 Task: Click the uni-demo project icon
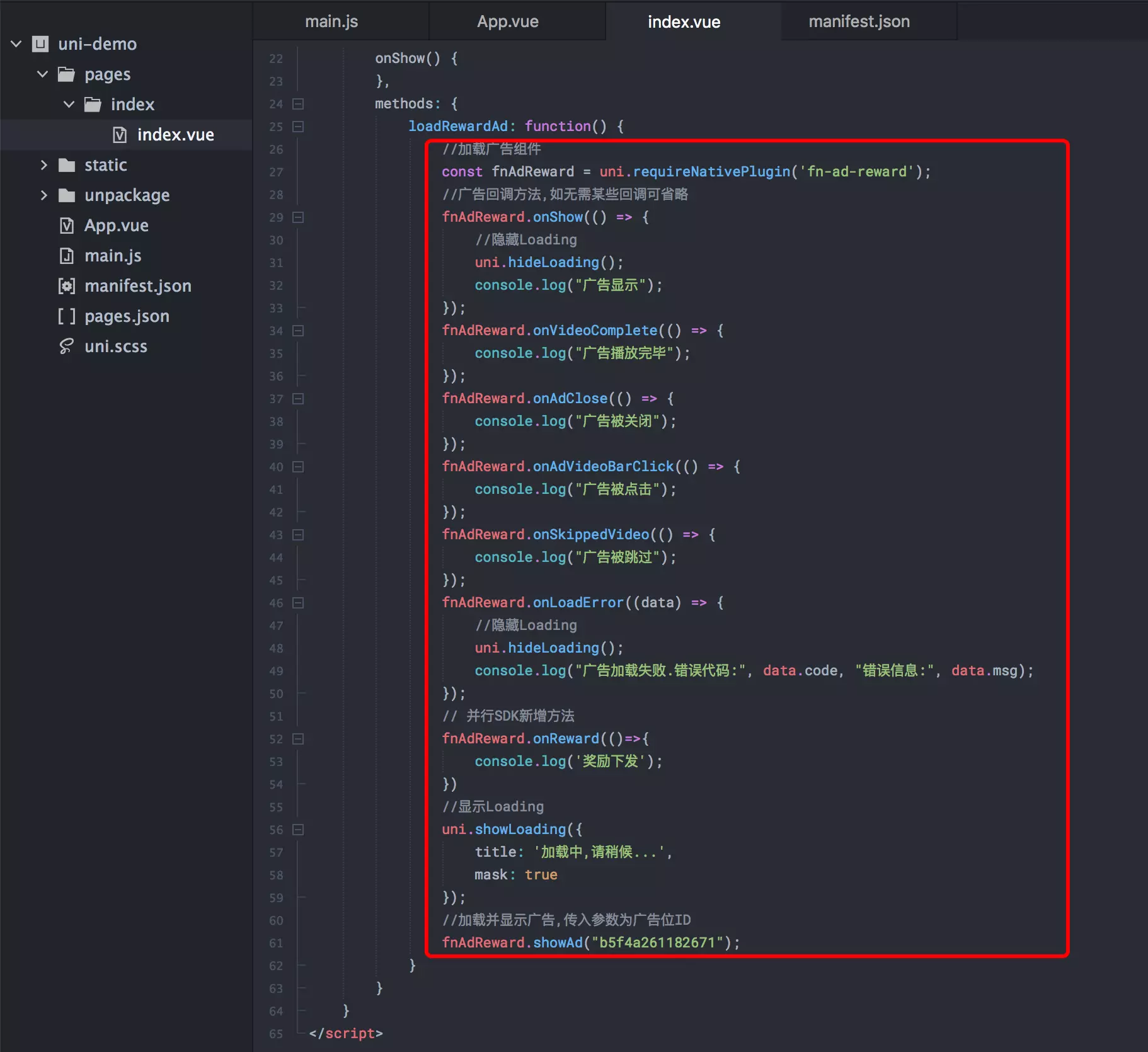pos(41,44)
